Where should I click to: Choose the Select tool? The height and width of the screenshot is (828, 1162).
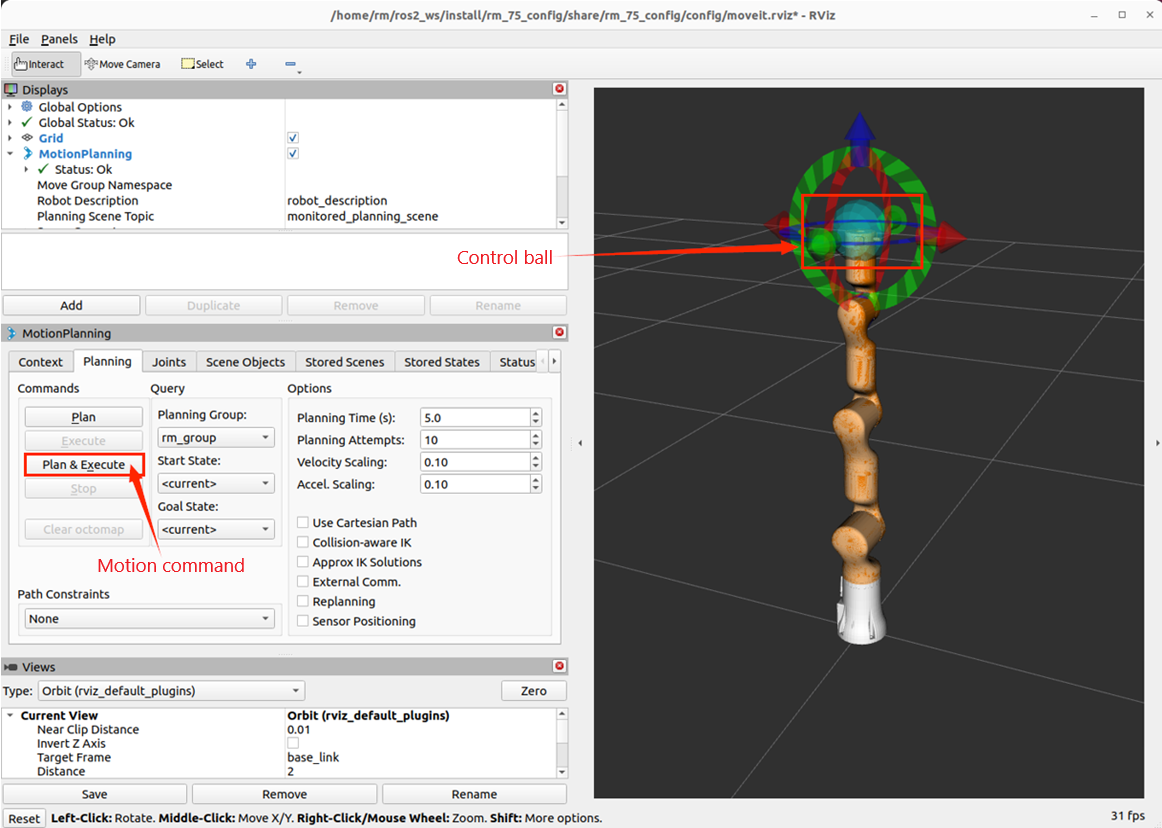202,64
